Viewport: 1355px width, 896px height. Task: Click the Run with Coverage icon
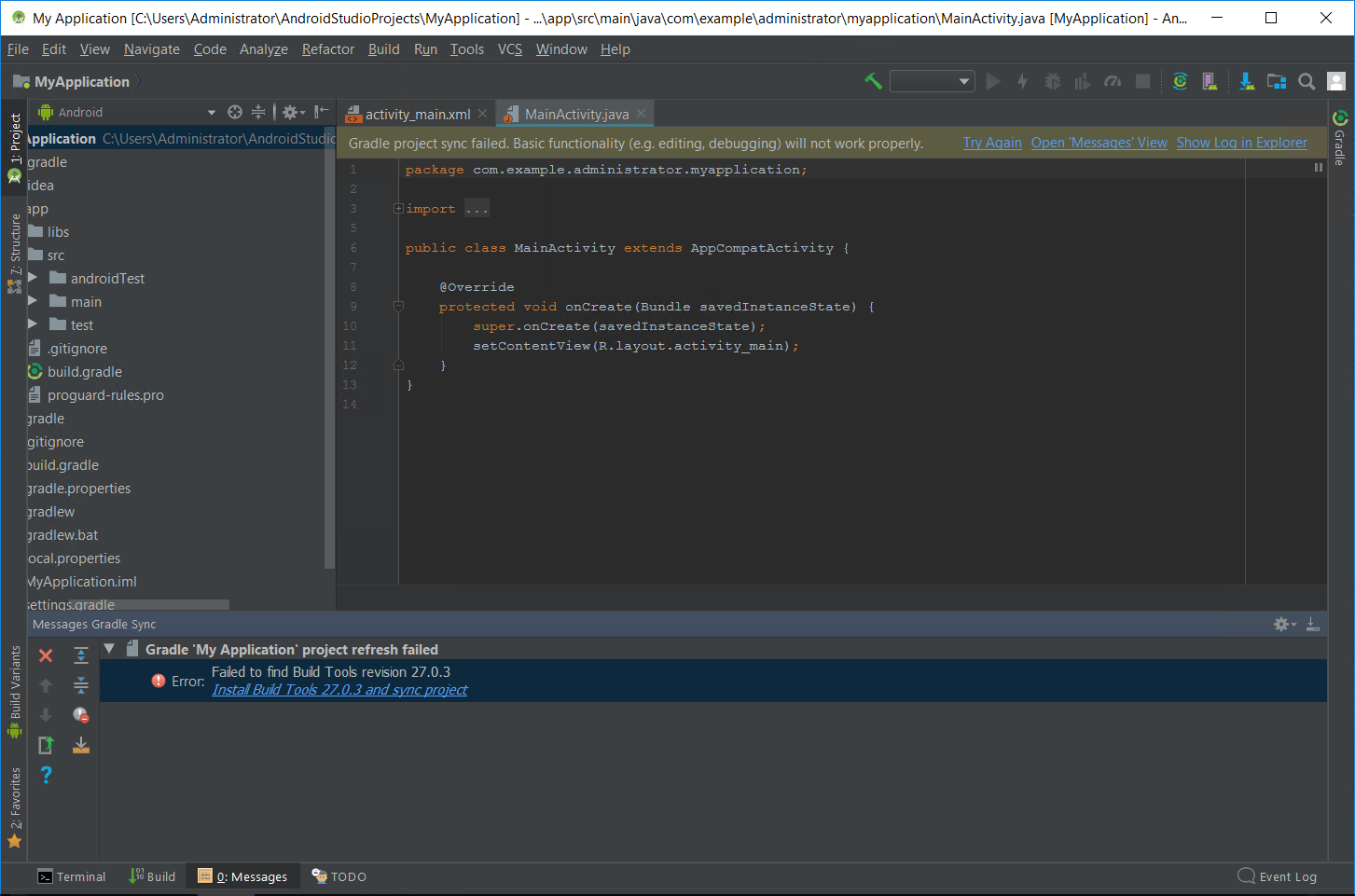[1082, 81]
